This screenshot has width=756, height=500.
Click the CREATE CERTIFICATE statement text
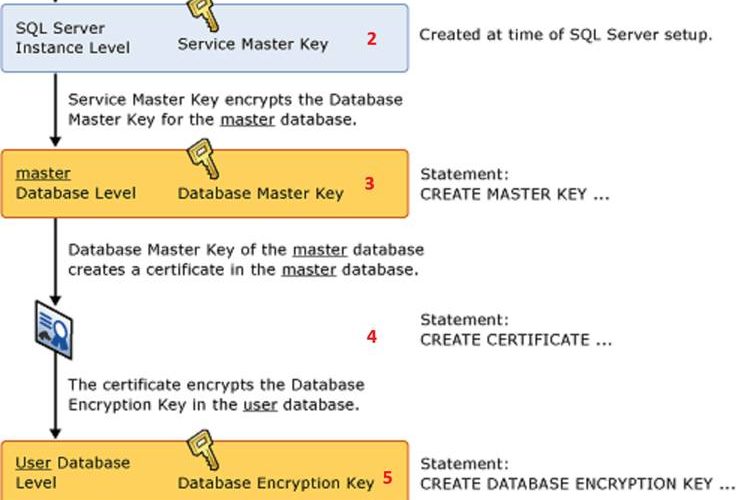[516, 339]
